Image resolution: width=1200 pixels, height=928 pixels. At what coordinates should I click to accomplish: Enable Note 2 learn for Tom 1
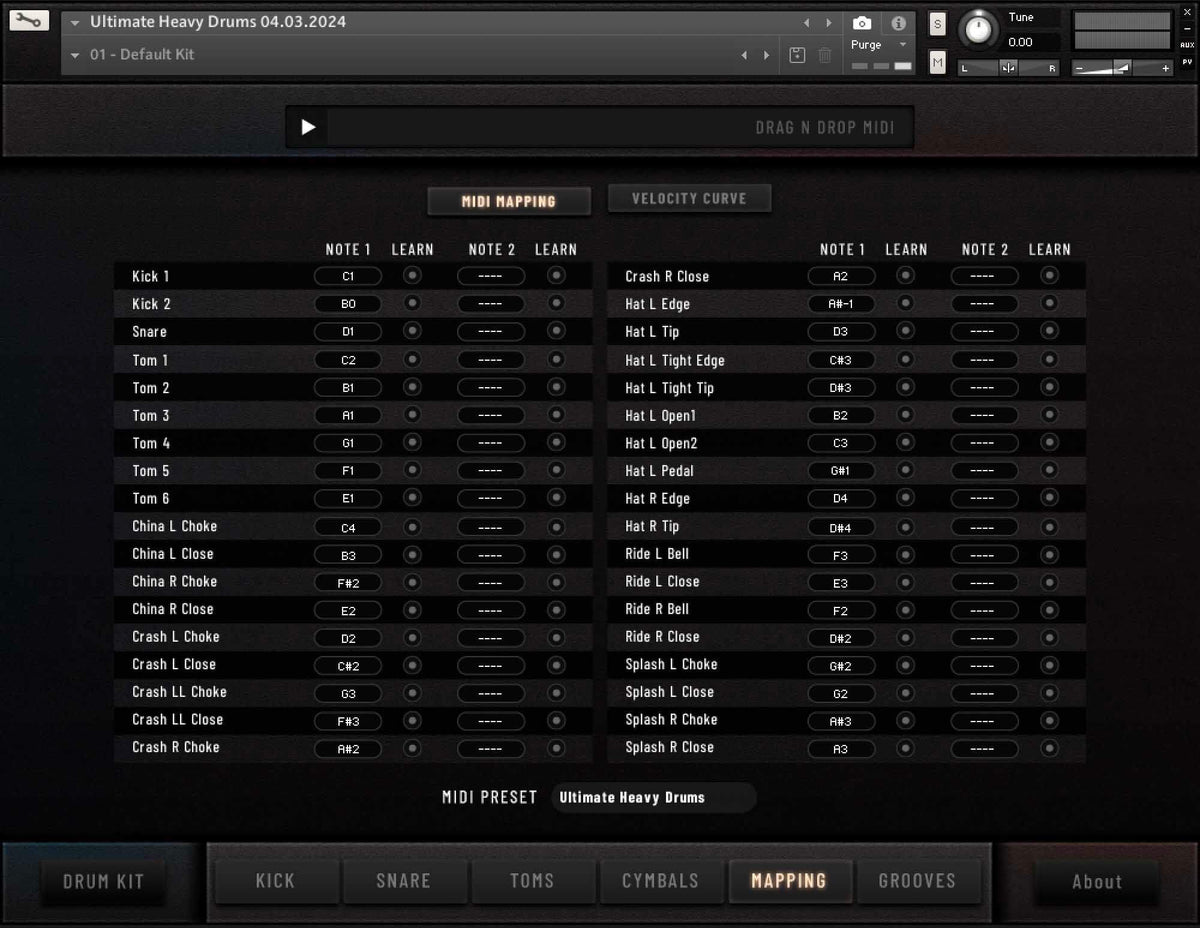(x=556, y=359)
